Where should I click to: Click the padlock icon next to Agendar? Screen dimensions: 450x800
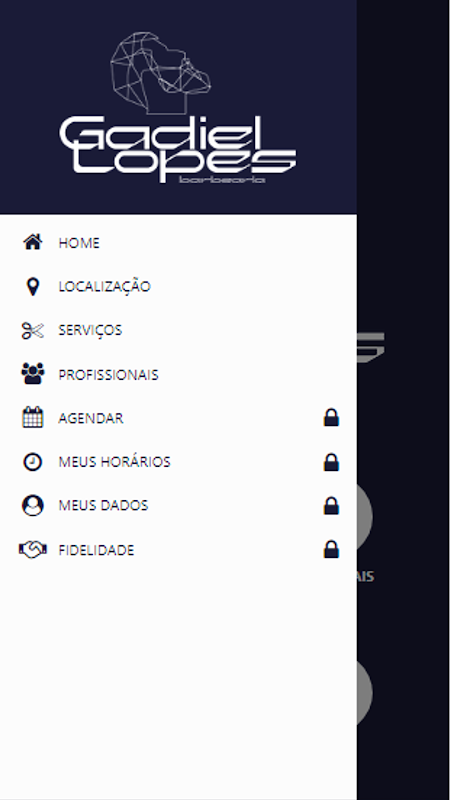pos(331,417)
